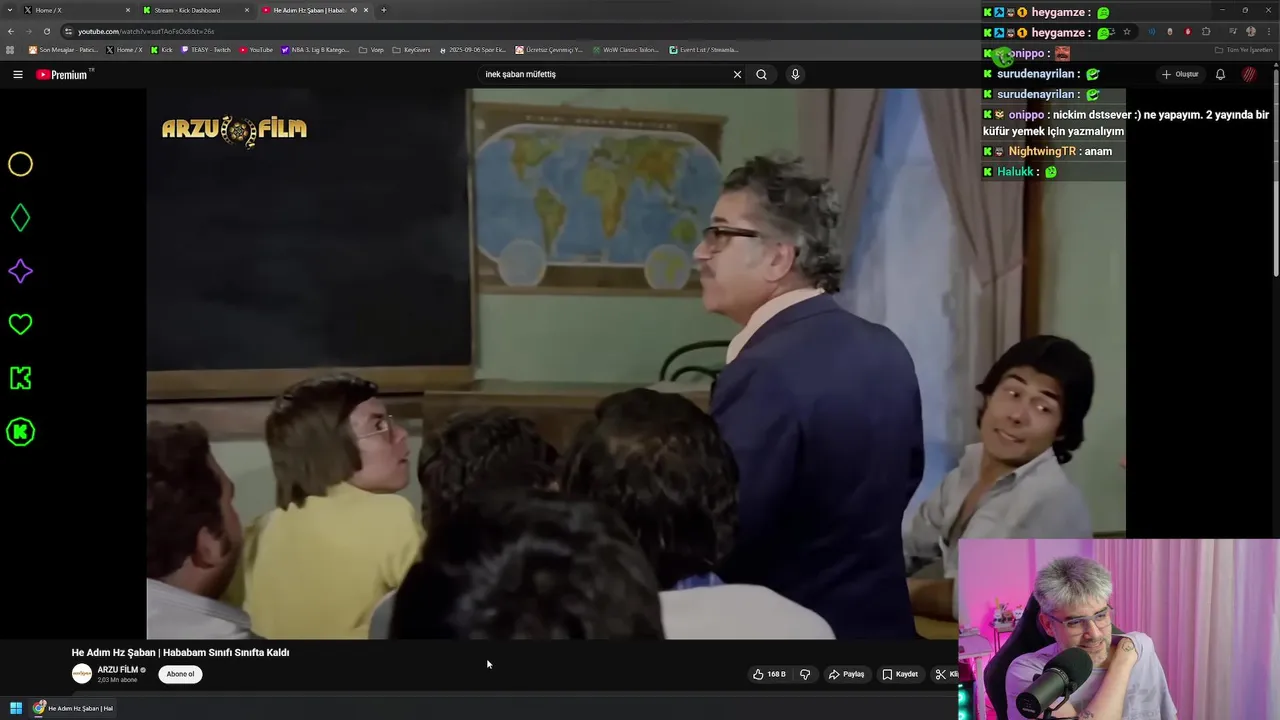Expand the Voep bookmark folder

point(371,50)
